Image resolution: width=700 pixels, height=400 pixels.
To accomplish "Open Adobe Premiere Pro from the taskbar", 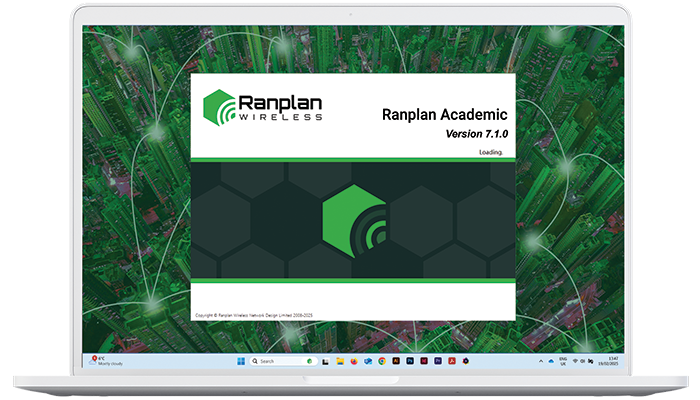I will (x=438, y=361).
